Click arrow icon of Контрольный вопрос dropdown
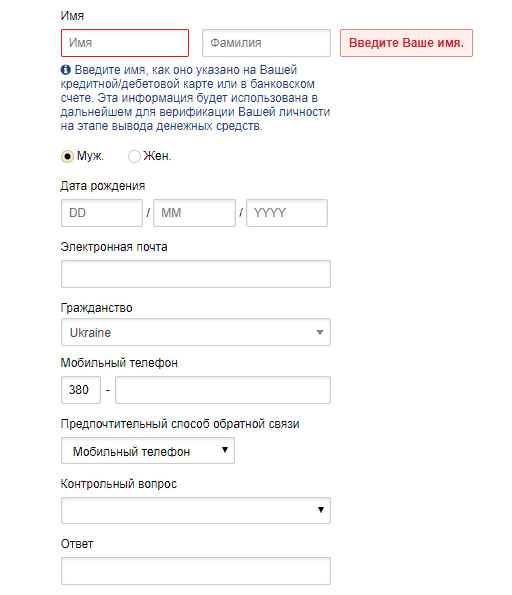The width and height of the screenshot is (512, 595). (x=321, y=510)
